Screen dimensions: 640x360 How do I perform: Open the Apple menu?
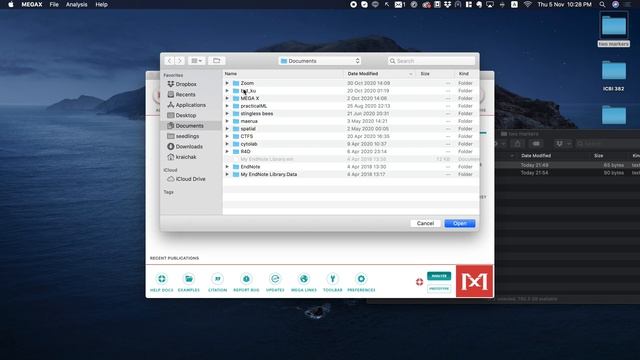click(11, 4)
